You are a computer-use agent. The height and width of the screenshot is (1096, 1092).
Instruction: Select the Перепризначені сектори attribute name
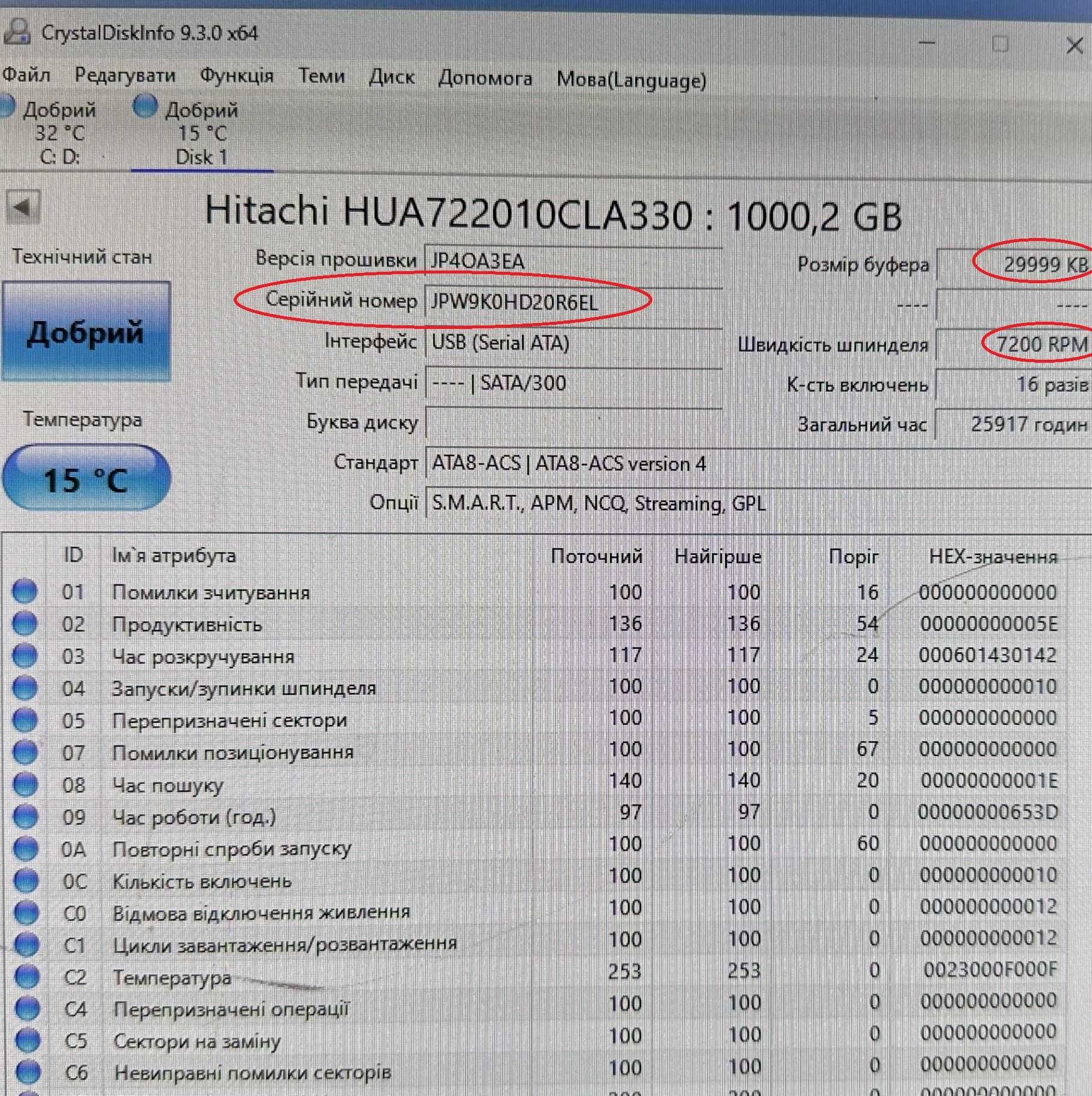(x=229, y=720)
